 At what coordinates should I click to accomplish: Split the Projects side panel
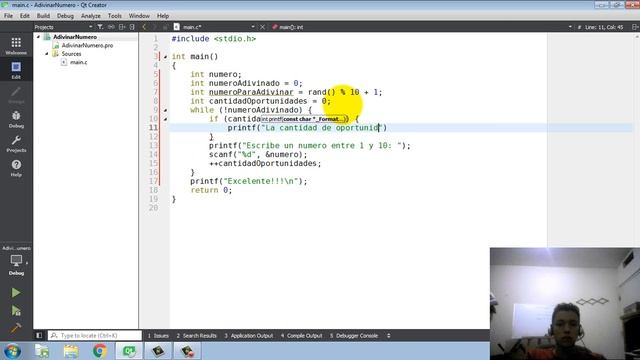point(122,27)
